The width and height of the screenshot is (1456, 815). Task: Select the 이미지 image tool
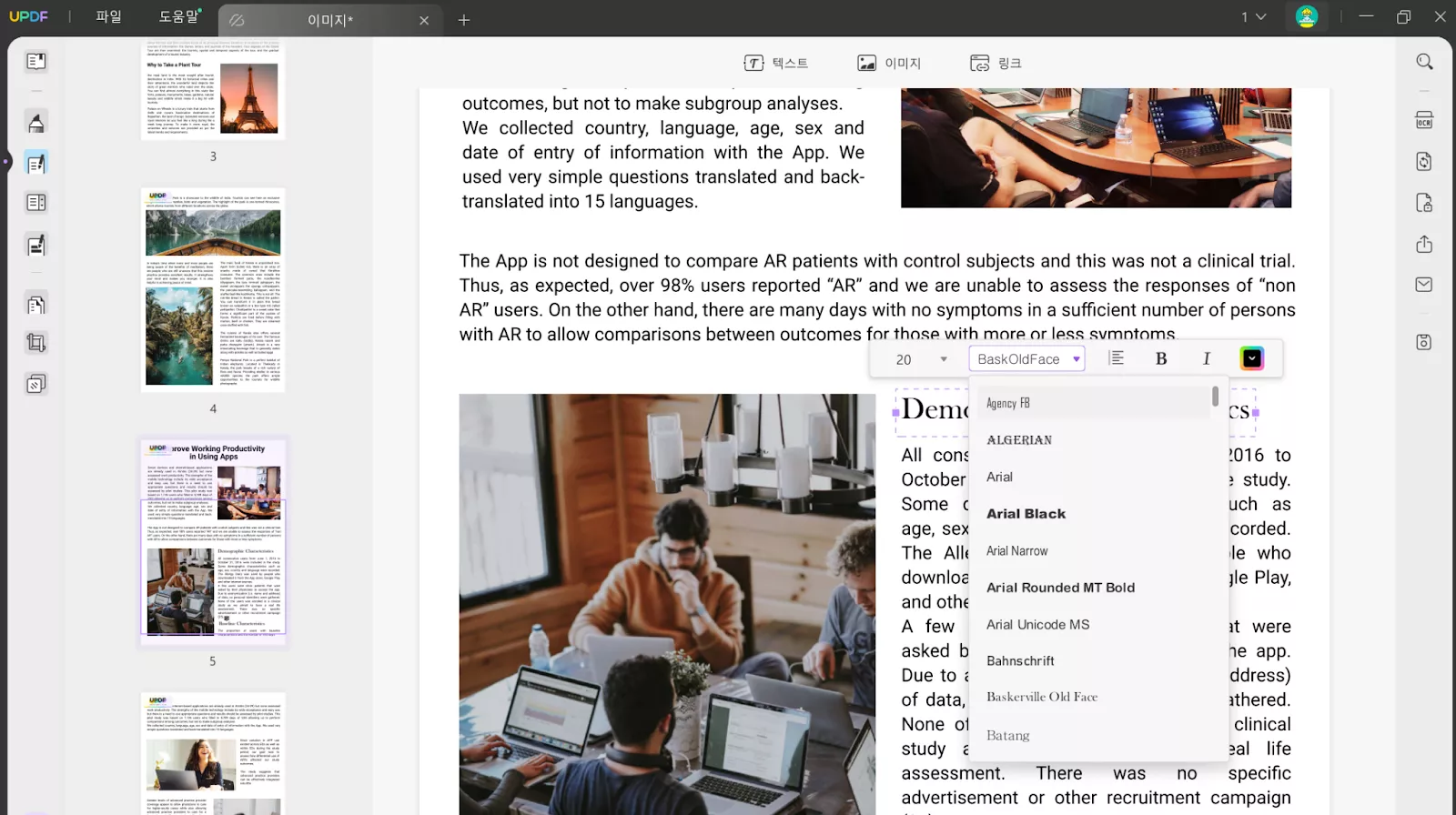(x=889, y=63)
